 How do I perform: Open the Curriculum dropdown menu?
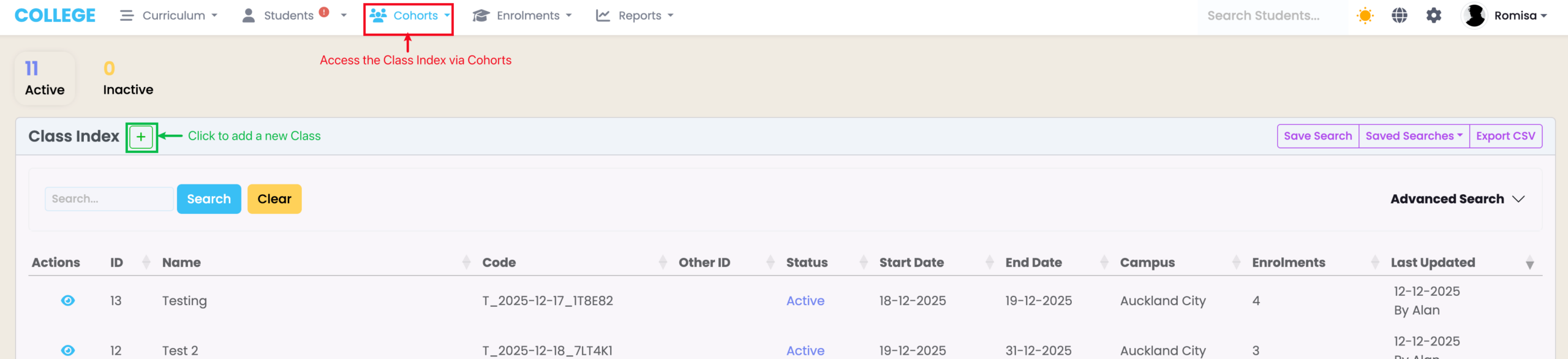[x=169, y=15]
